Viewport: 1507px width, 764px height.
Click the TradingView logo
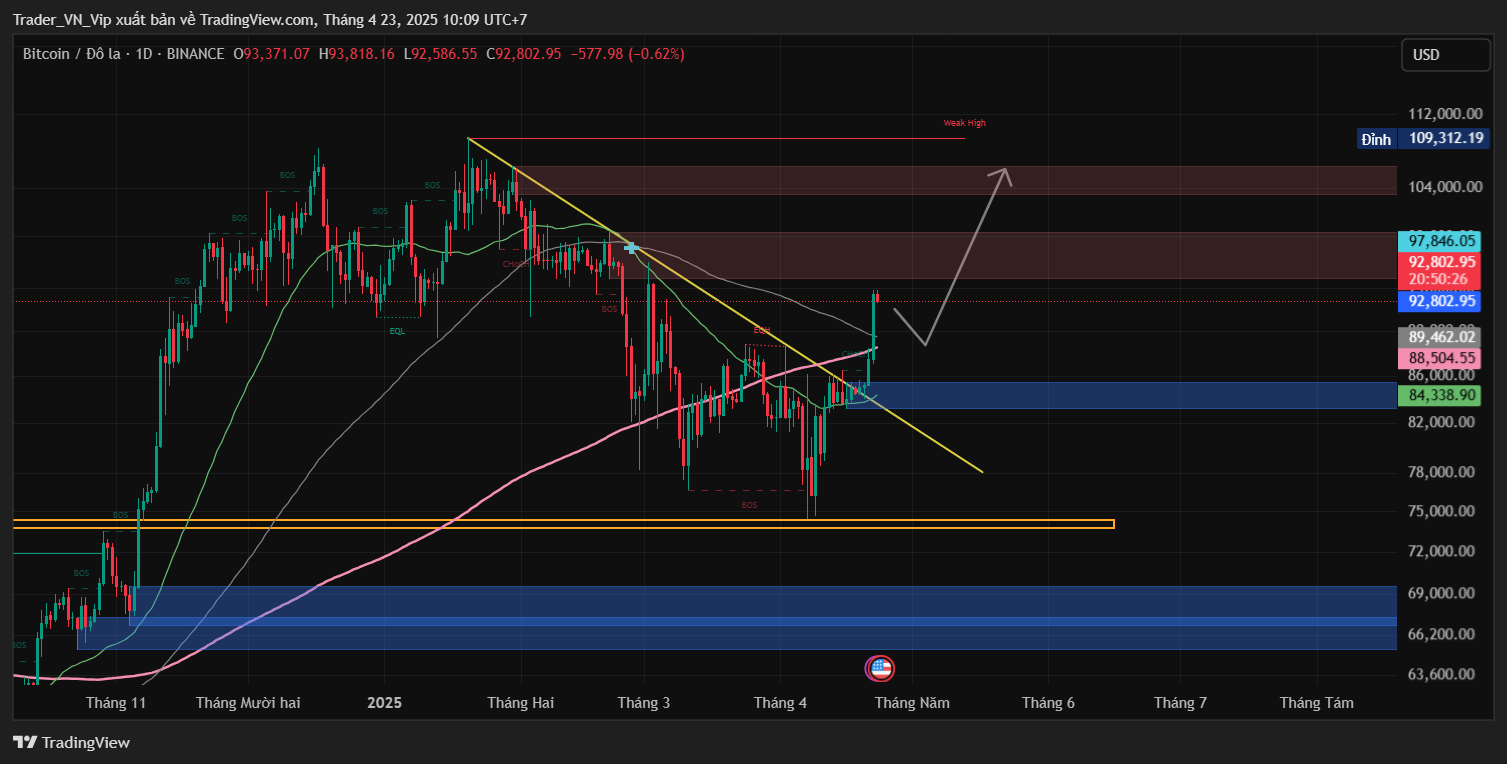pyautogui.click(x=71, y=743)
